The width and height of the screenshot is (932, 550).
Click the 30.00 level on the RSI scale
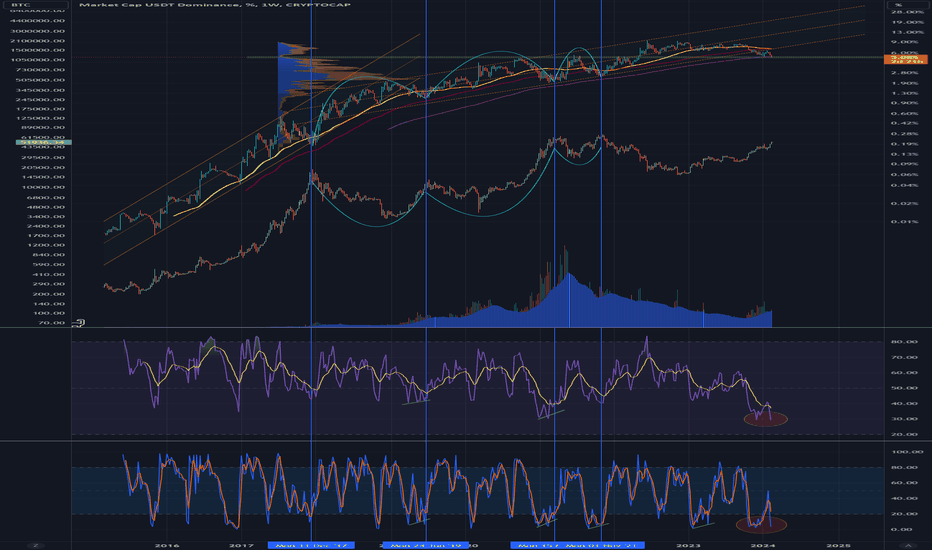[x=905, y=419]
